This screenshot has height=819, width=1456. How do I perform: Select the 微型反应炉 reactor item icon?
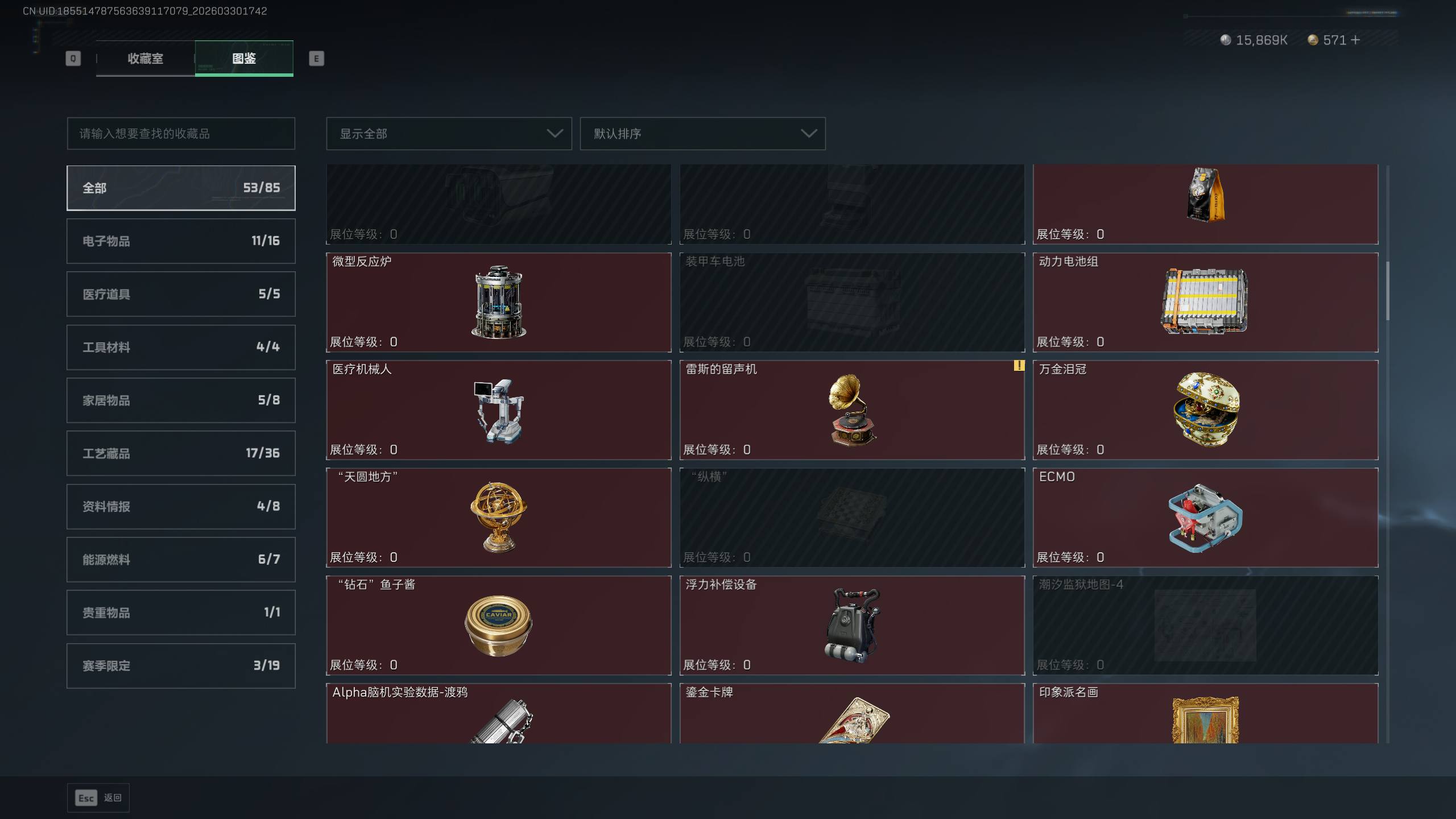click(x=499, y=302)
